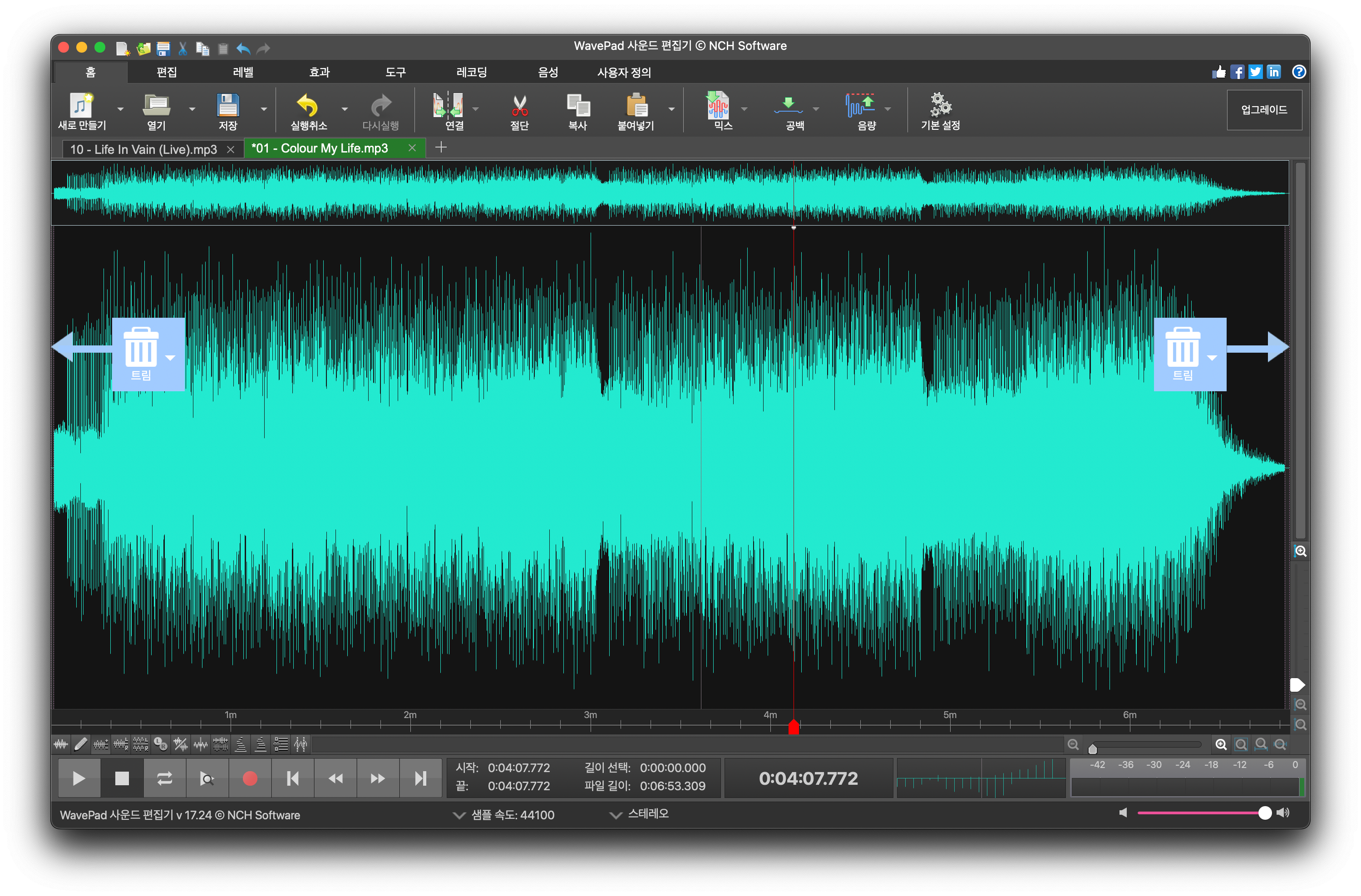1361x896 pixels.
Task: Switch to 도구 ribbon tab
Action: [x=396, y=72]
